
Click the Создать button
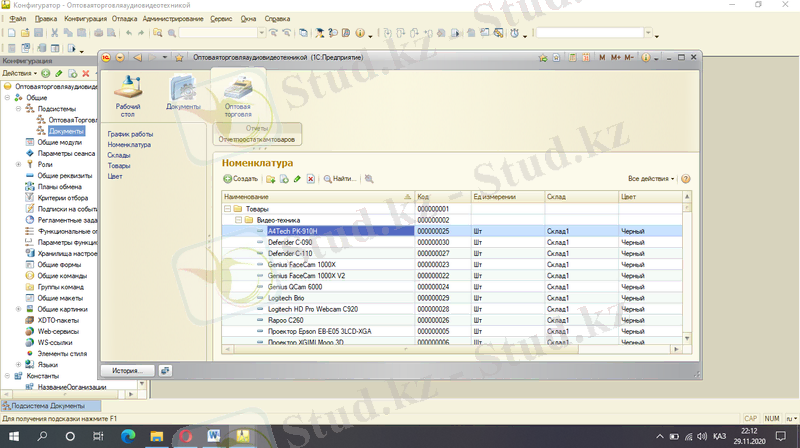coord(241,179)
